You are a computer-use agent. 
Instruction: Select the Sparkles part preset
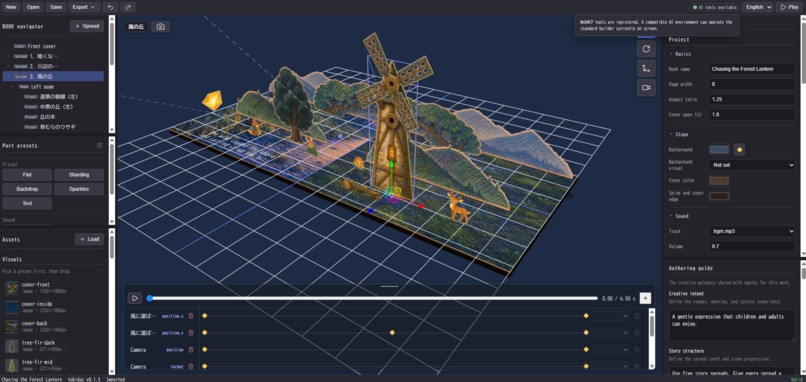[79, 189]
